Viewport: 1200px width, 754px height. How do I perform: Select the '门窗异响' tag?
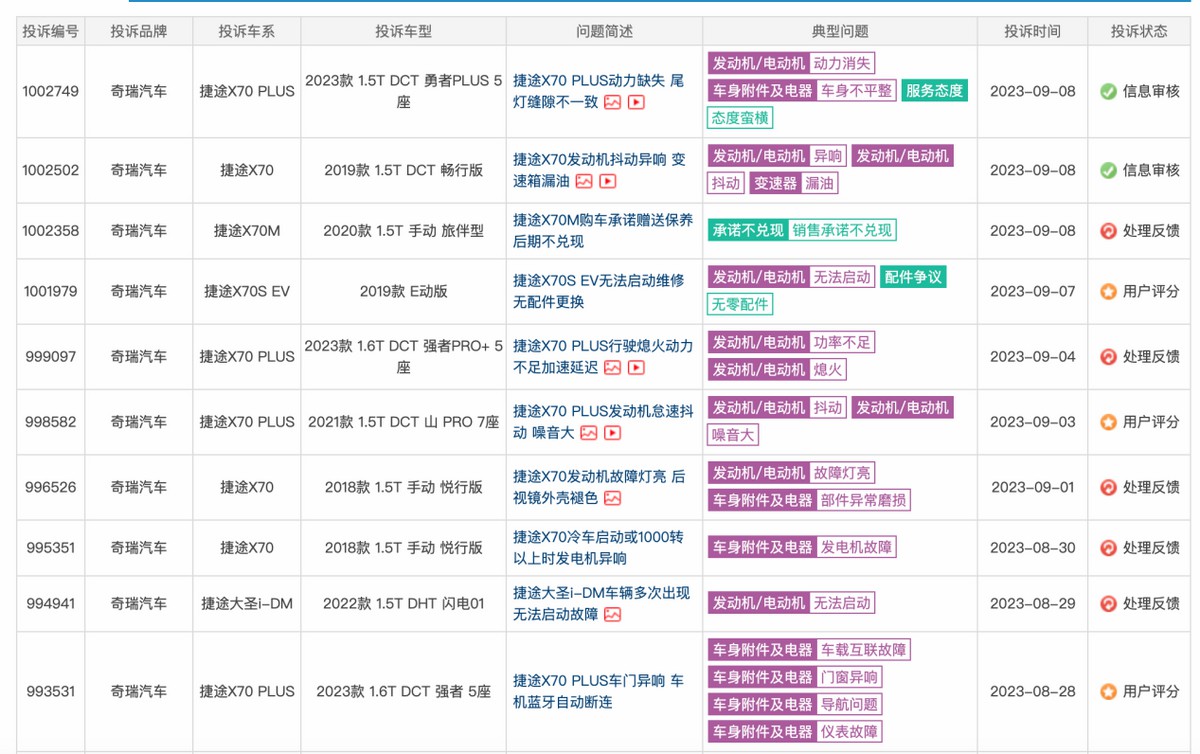click(x=850, y=677)
